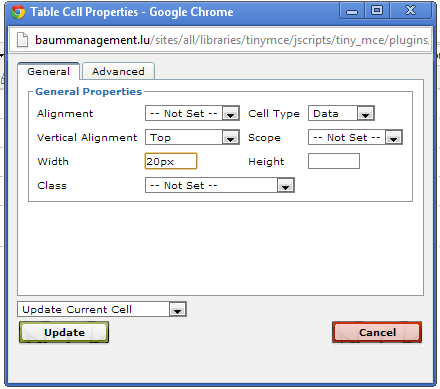Minimize the Table Cell Properties window
This screenshot has width=440, height=389.
point(352,11)
